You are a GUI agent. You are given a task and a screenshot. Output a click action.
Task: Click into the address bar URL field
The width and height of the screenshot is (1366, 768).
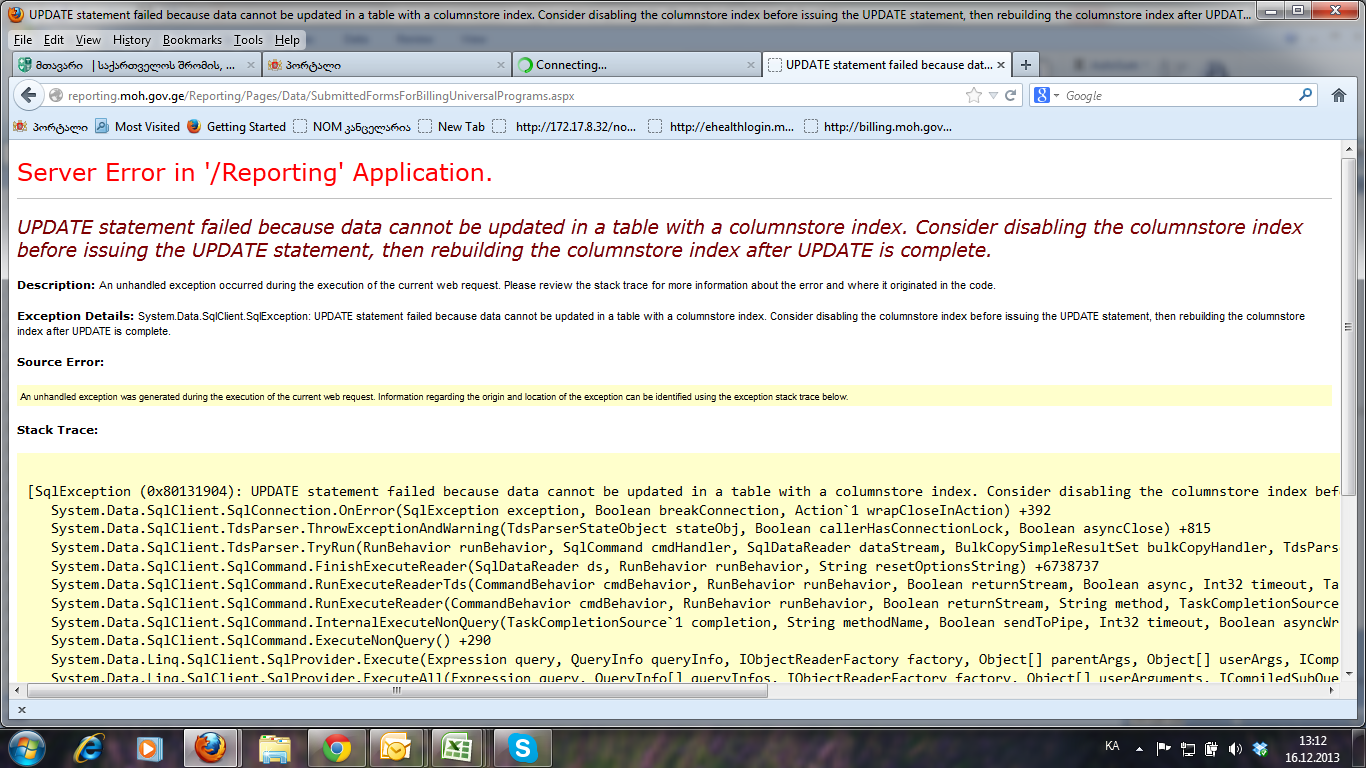pos(500,96)
